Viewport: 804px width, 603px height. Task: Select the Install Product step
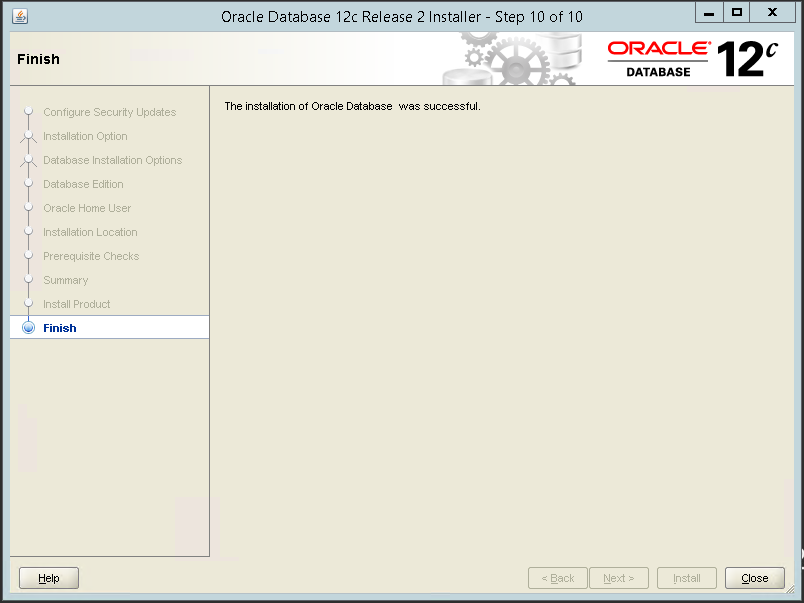76,304
